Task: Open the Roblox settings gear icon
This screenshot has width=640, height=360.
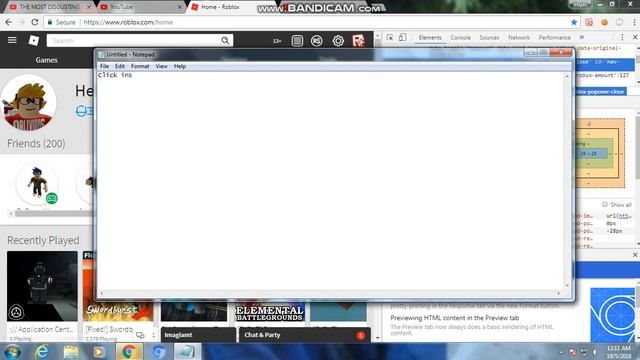Action: tap(338, 40)
